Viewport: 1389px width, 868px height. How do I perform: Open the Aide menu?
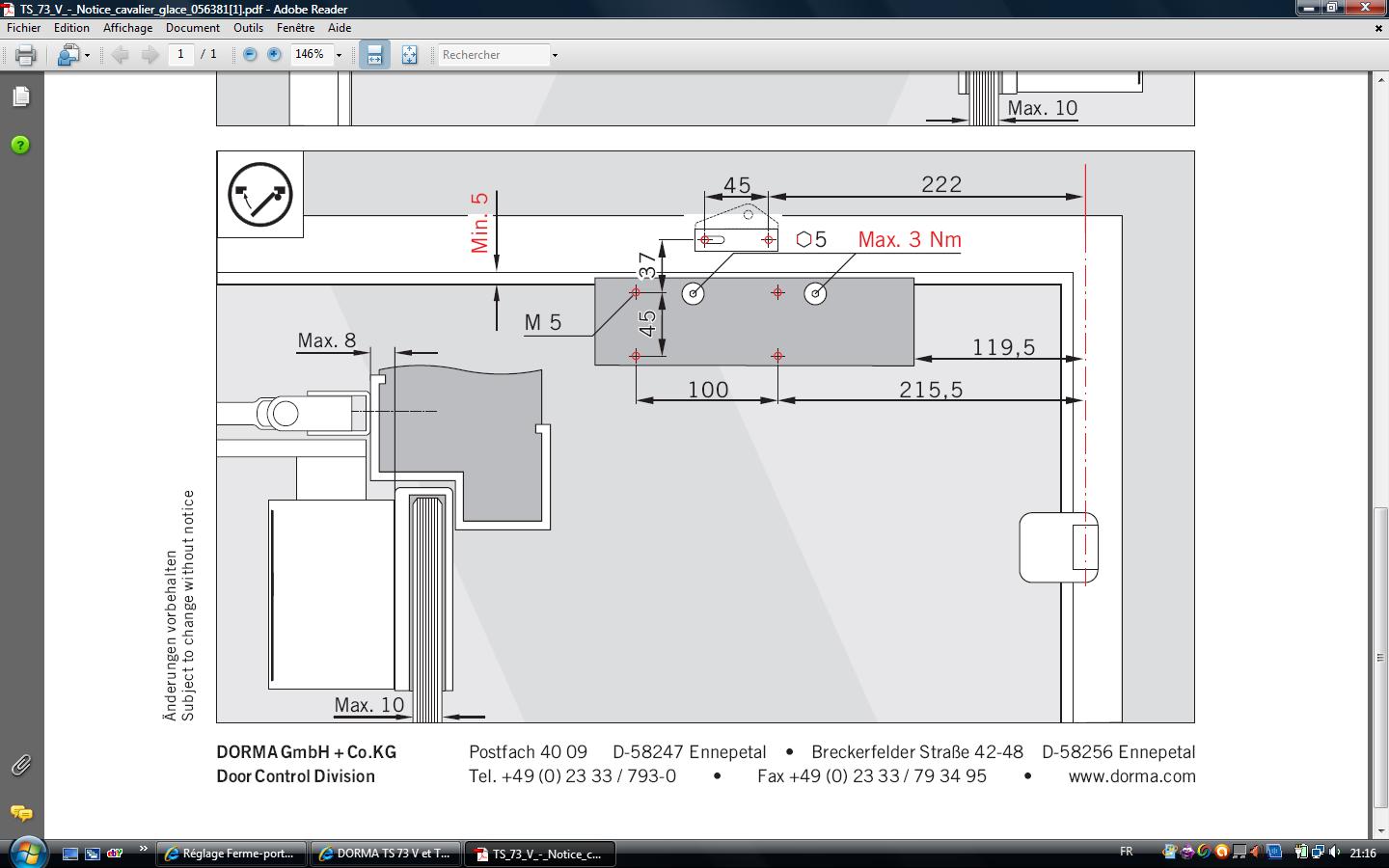(x=340, y=28)
